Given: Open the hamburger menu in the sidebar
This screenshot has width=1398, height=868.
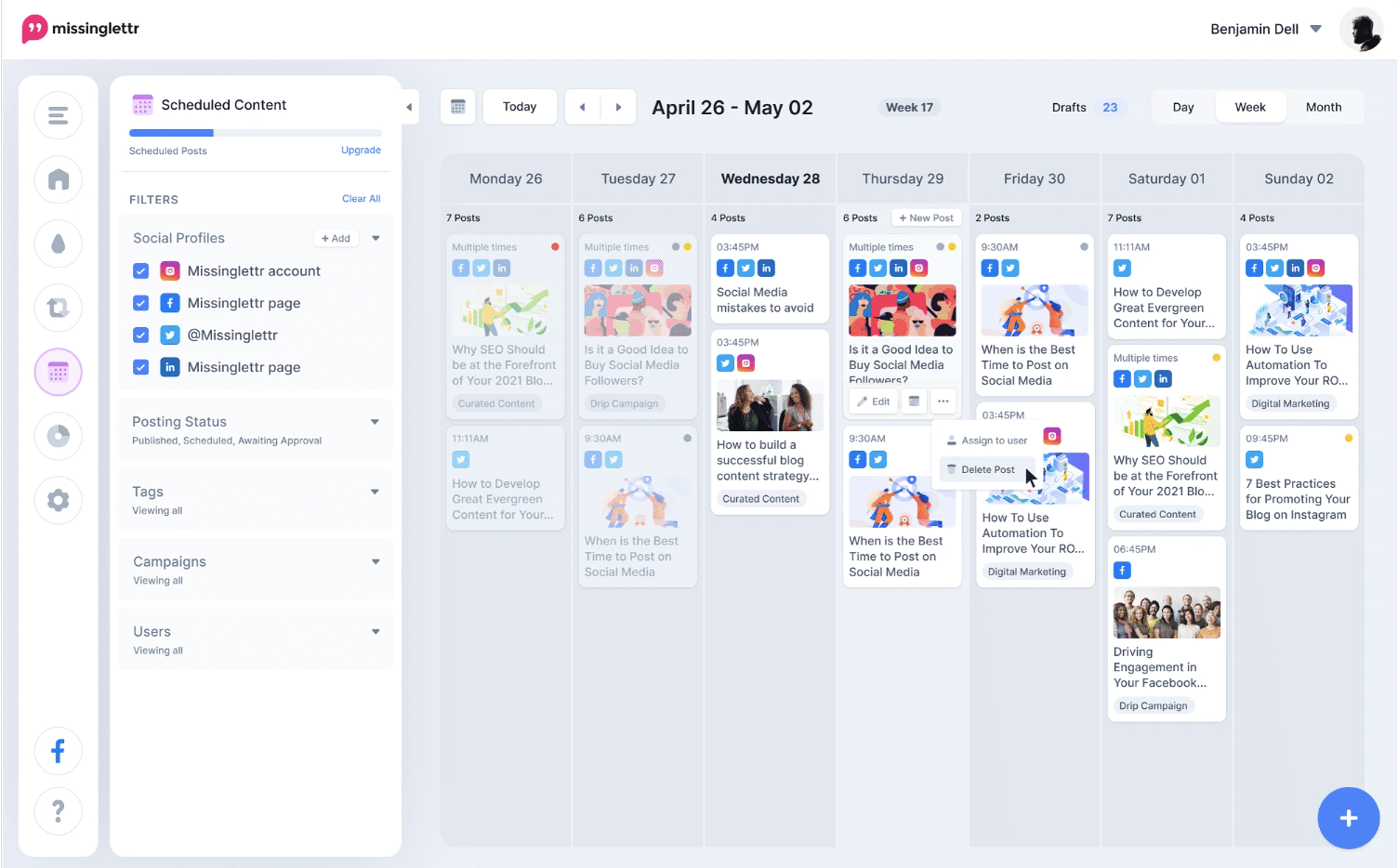Looking at the screenshot, I should pyautogui.click(x=58, y=115).
